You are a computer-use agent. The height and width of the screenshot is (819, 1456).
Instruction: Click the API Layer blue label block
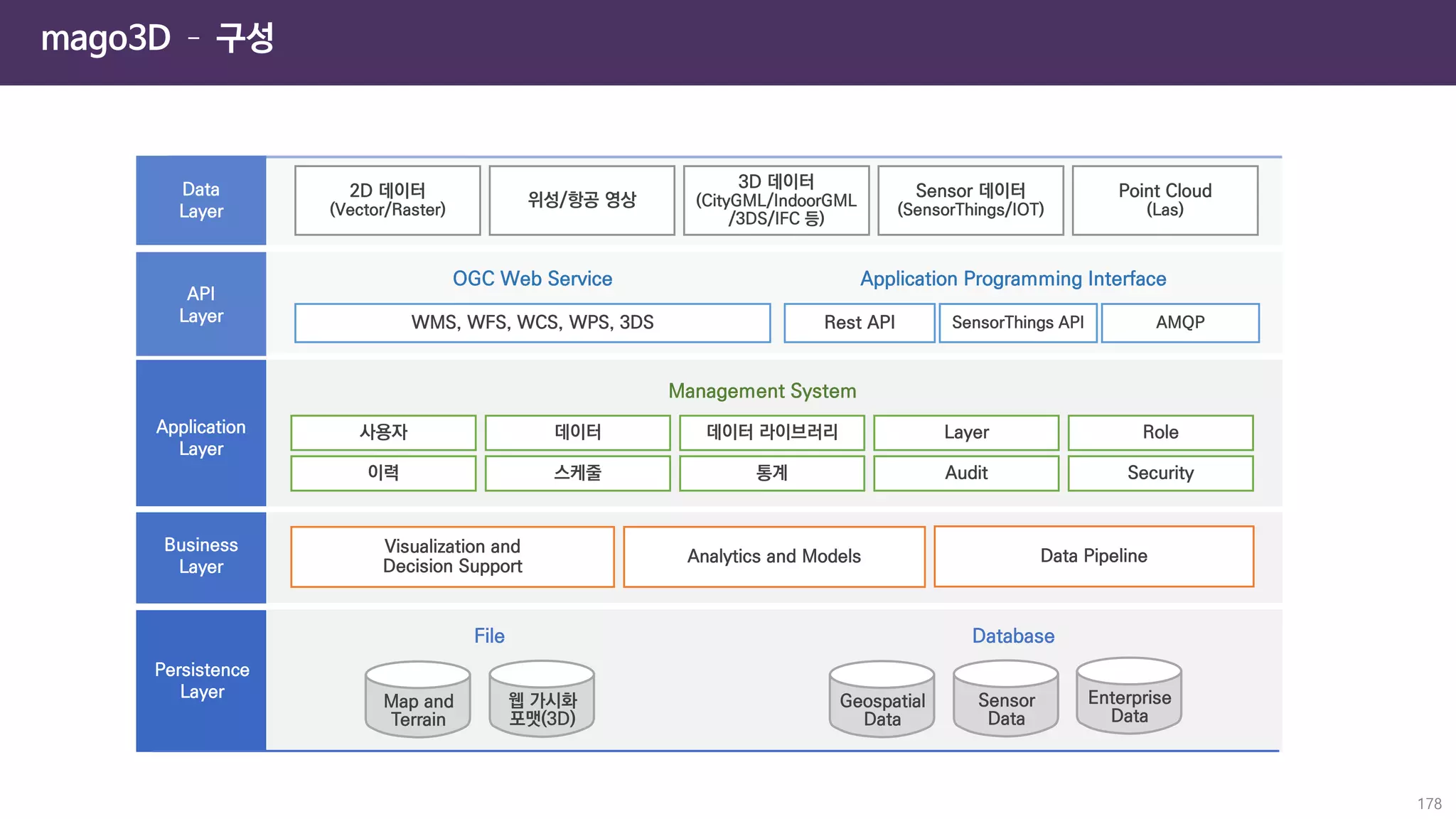201,304
